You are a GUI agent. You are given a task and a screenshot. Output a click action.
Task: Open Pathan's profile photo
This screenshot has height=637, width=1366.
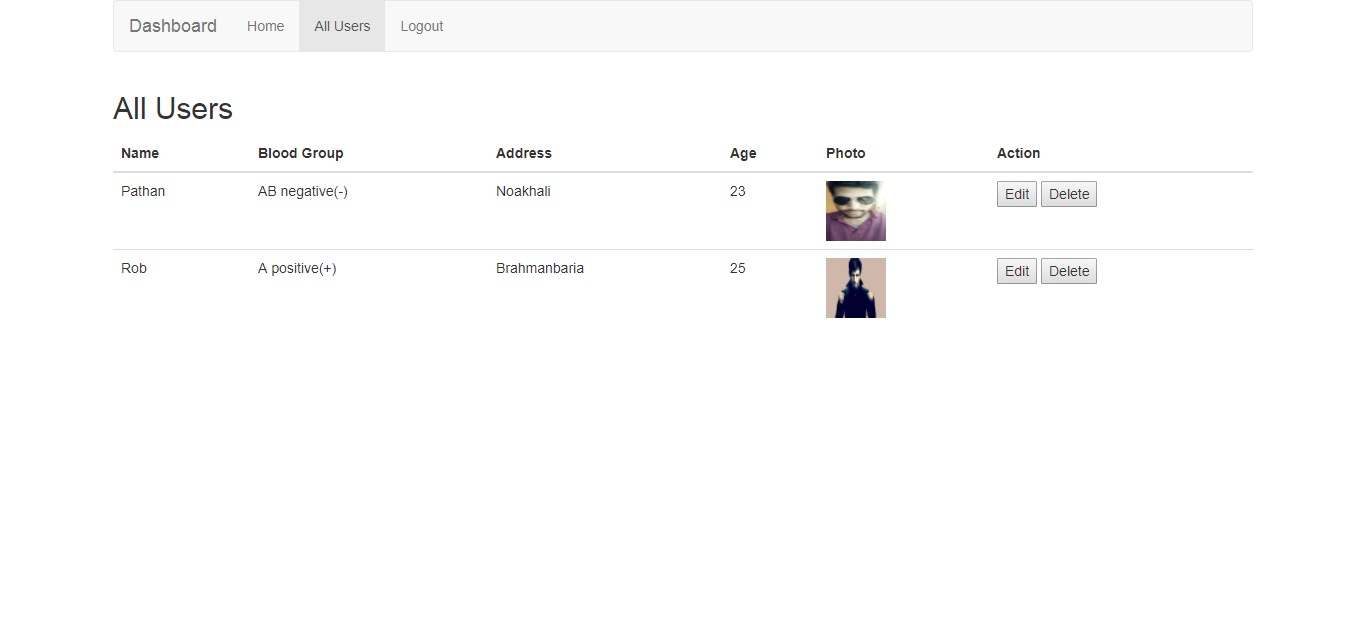855,210
